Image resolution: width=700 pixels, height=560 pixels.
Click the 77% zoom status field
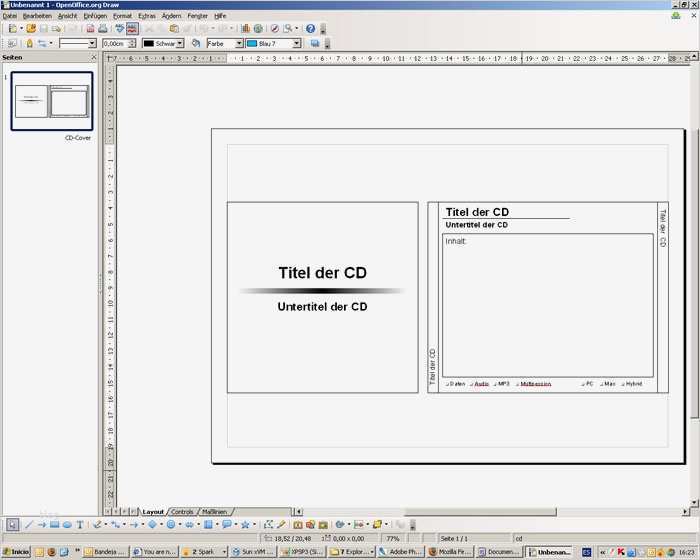393,539
